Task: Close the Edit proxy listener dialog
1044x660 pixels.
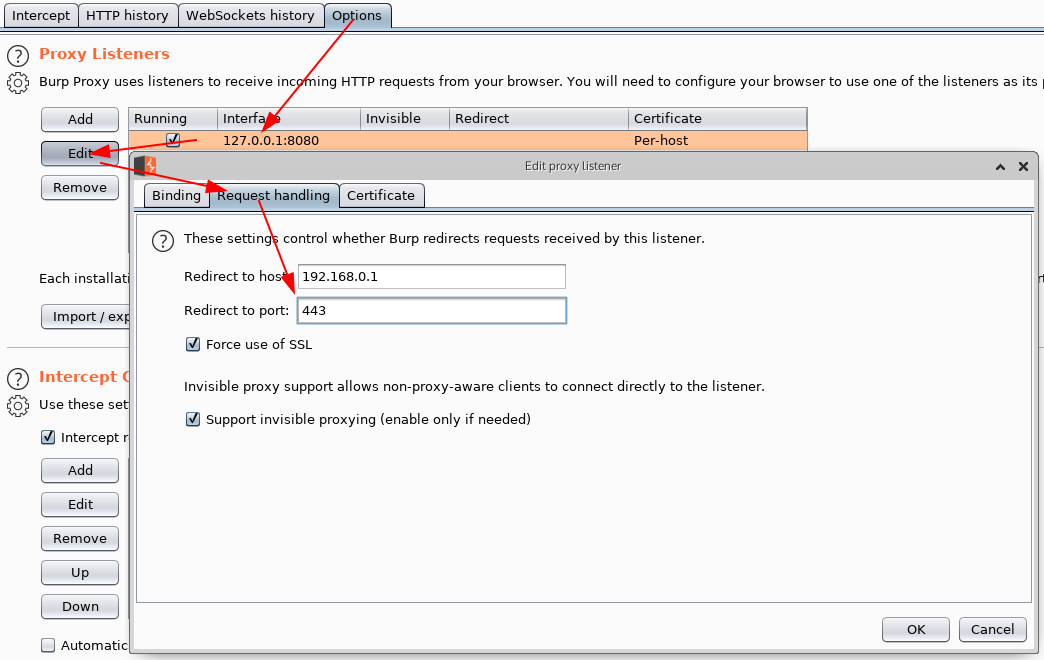Action: [1023, 167]
